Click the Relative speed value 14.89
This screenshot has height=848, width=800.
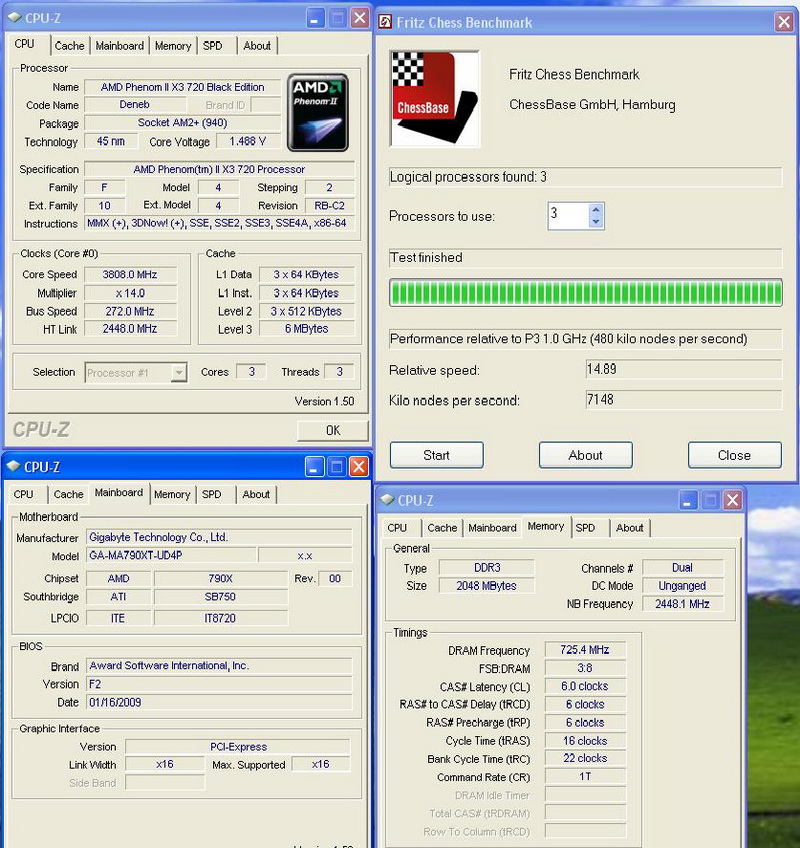click(684, 370)
